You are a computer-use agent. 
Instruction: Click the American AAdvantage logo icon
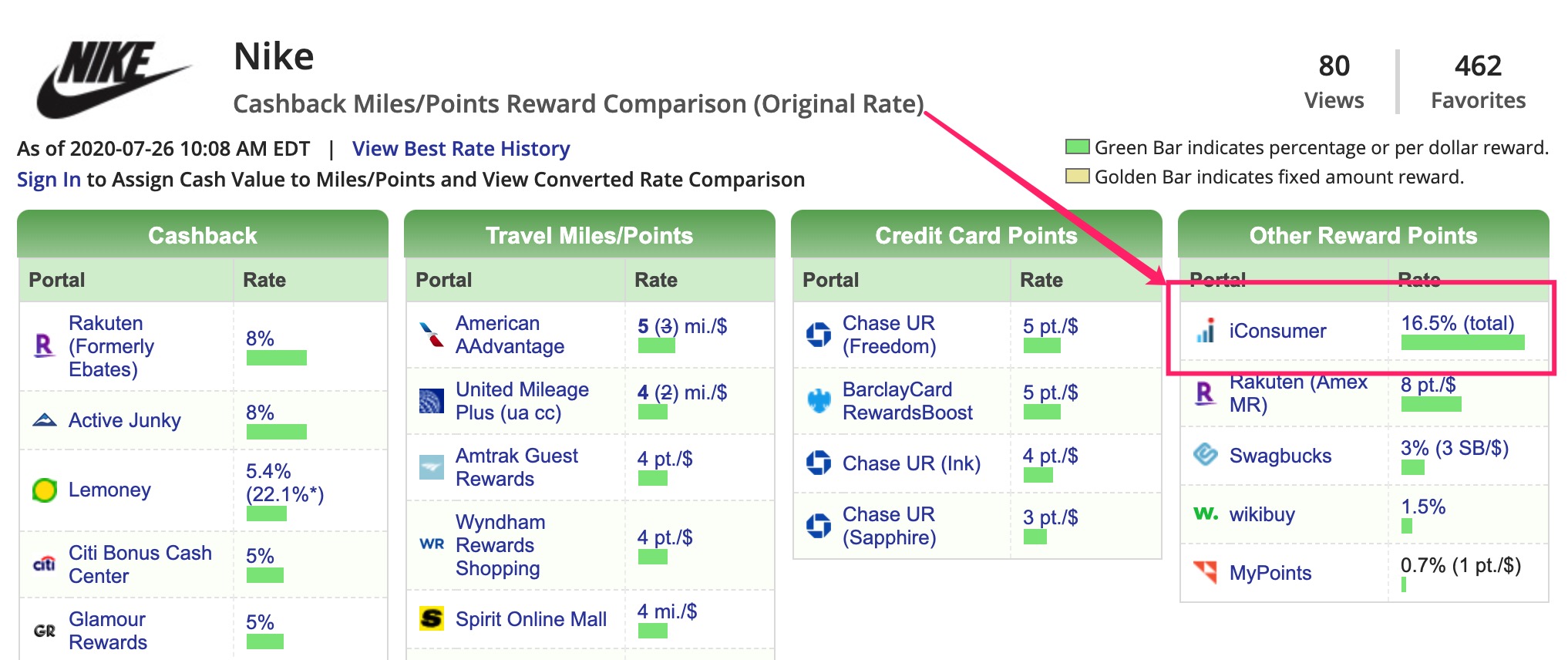click(x=432, y=335)
